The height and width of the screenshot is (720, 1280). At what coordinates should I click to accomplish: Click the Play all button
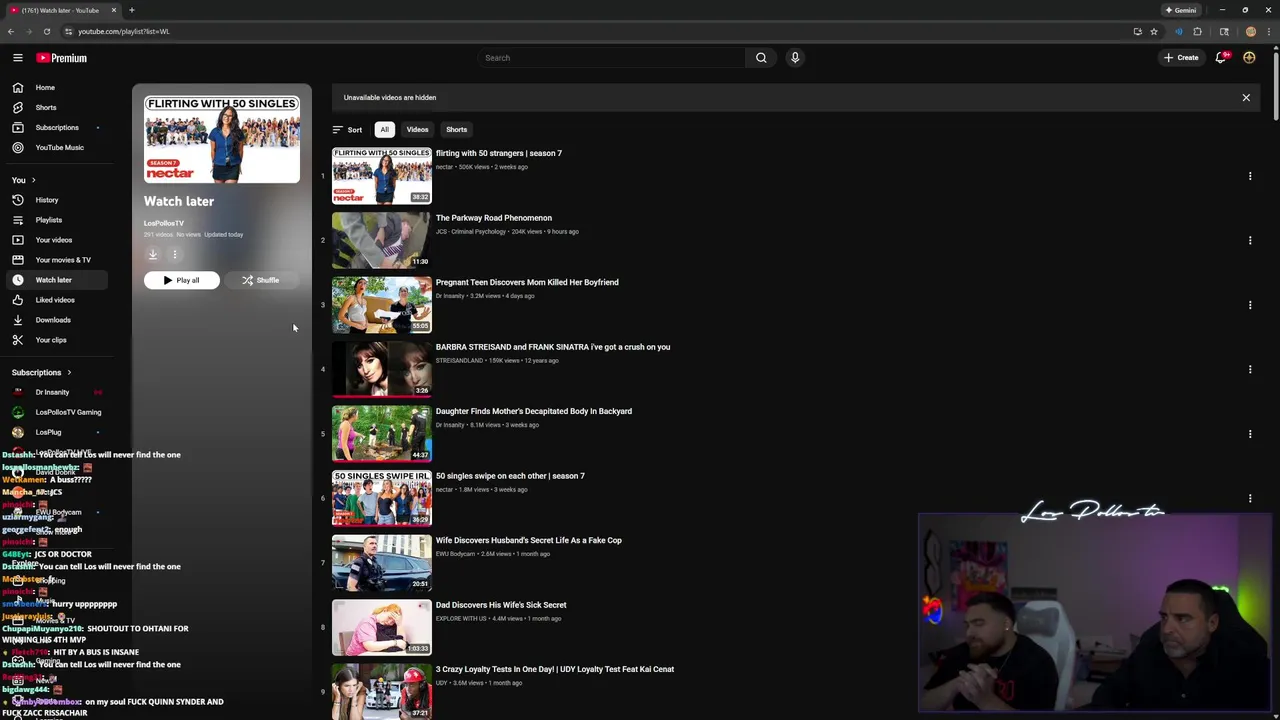[x=182, y=280]
